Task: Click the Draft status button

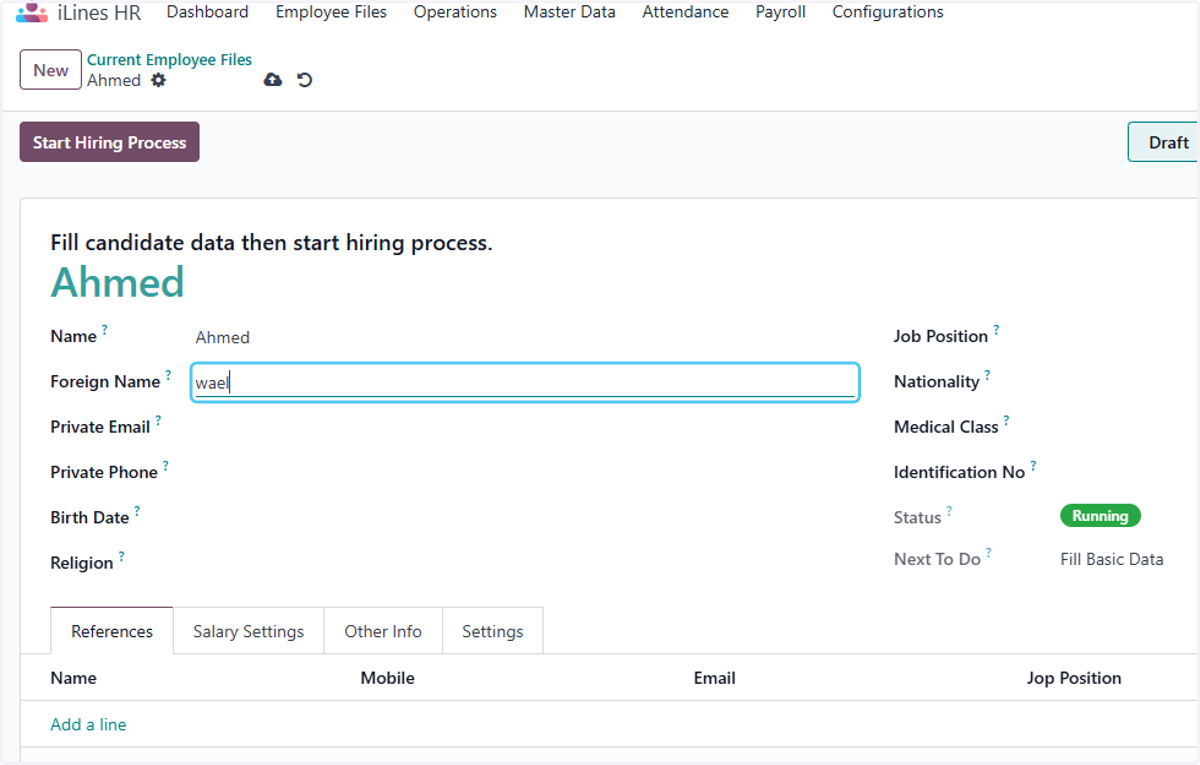Action: (x=1164, y=142)
